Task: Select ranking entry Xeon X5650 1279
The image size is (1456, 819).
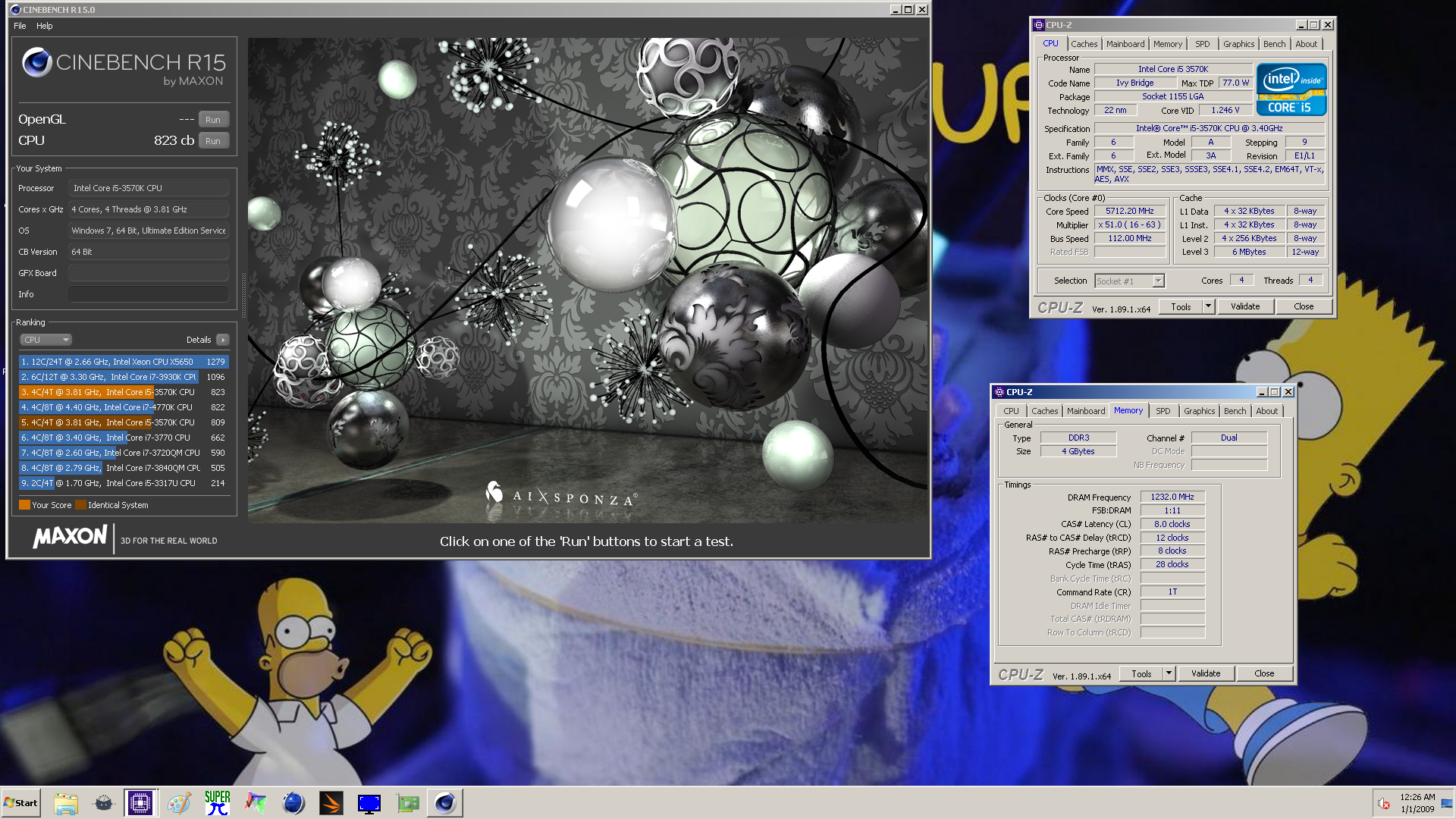Action: click(124, 362)
